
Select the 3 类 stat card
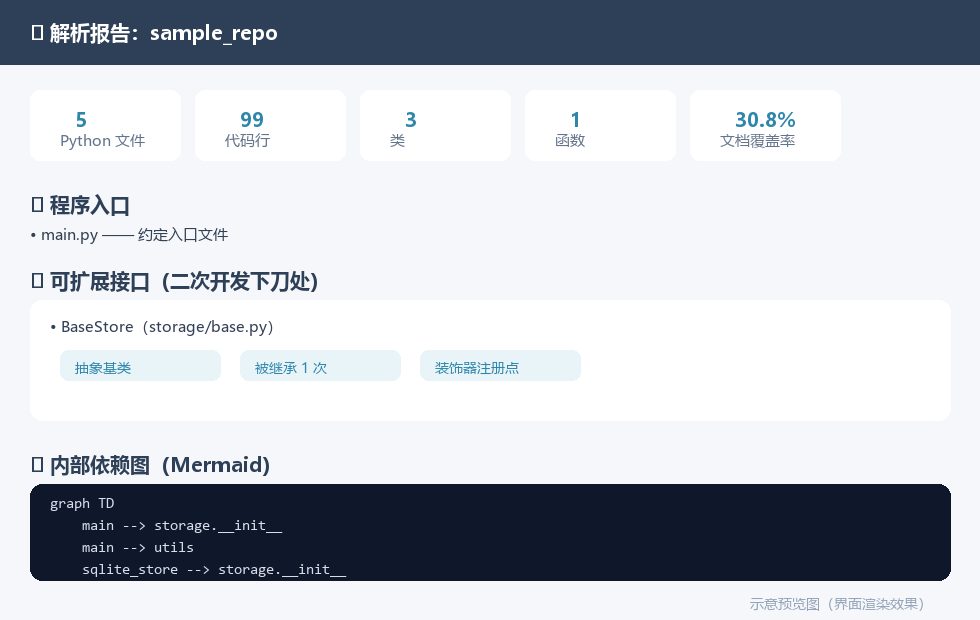click(436, 126)
